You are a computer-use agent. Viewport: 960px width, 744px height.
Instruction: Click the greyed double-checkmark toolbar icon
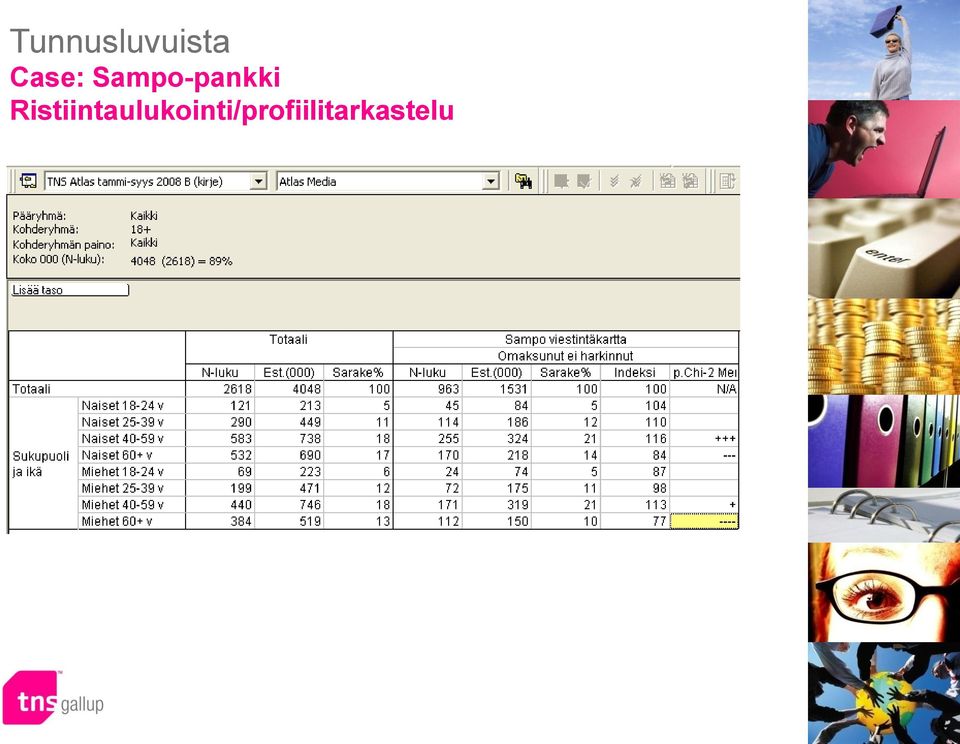(x=614, y=181)
